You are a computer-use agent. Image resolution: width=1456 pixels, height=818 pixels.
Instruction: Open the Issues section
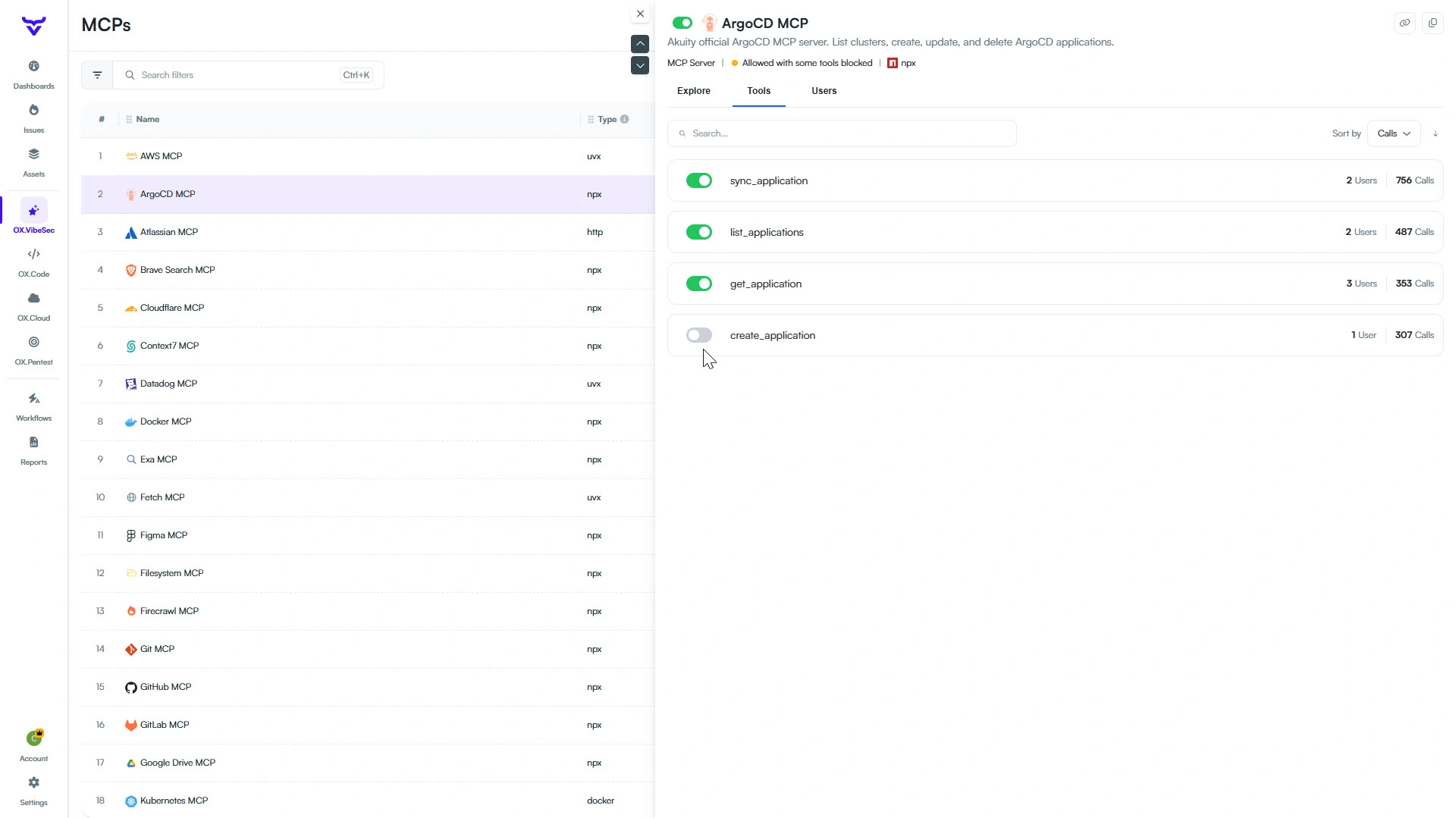click(33, 118)
